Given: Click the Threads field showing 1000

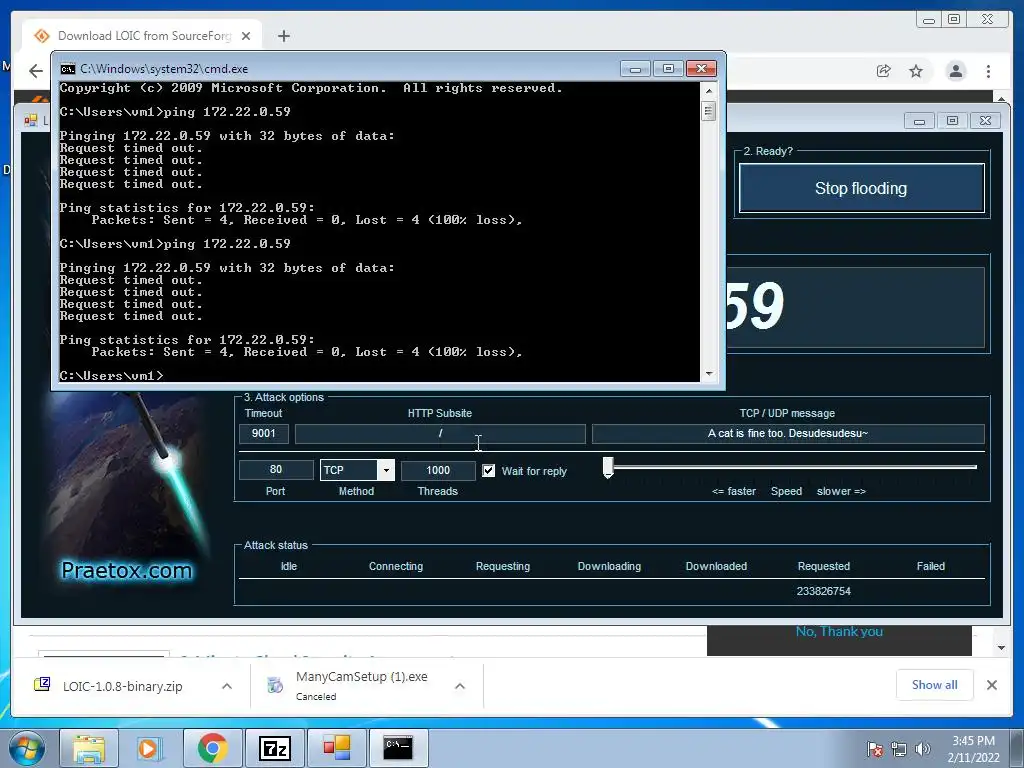Looking at the screenshot, I should tap(438, 470).
